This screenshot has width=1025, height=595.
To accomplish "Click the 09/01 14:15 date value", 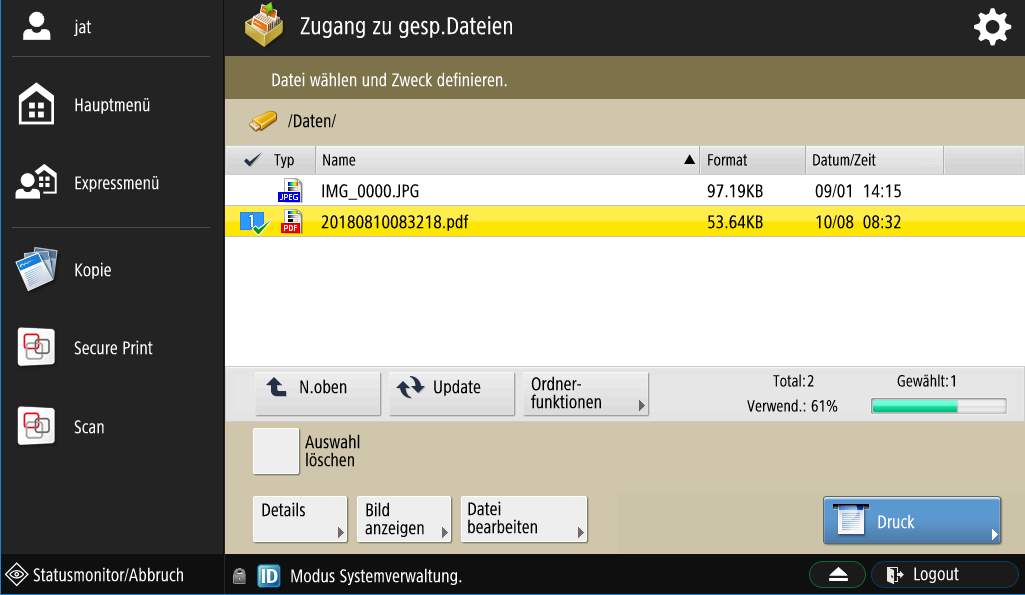I will tap(858, 191).
